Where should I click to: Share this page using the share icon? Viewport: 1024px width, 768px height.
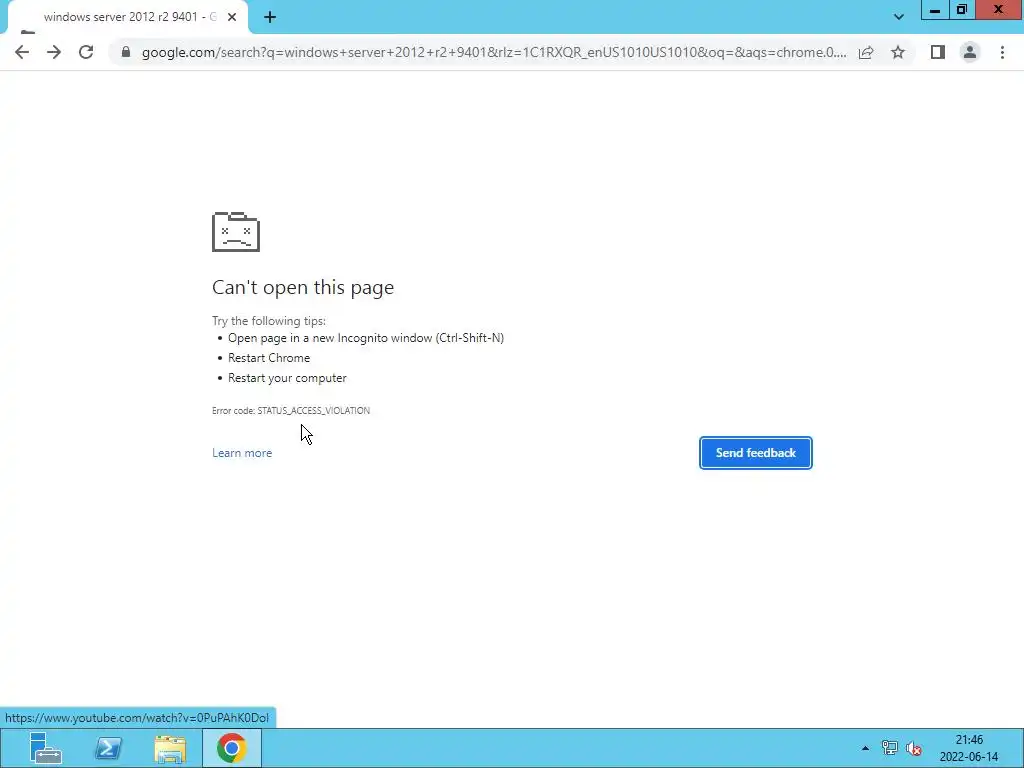(x=866, y=52)
